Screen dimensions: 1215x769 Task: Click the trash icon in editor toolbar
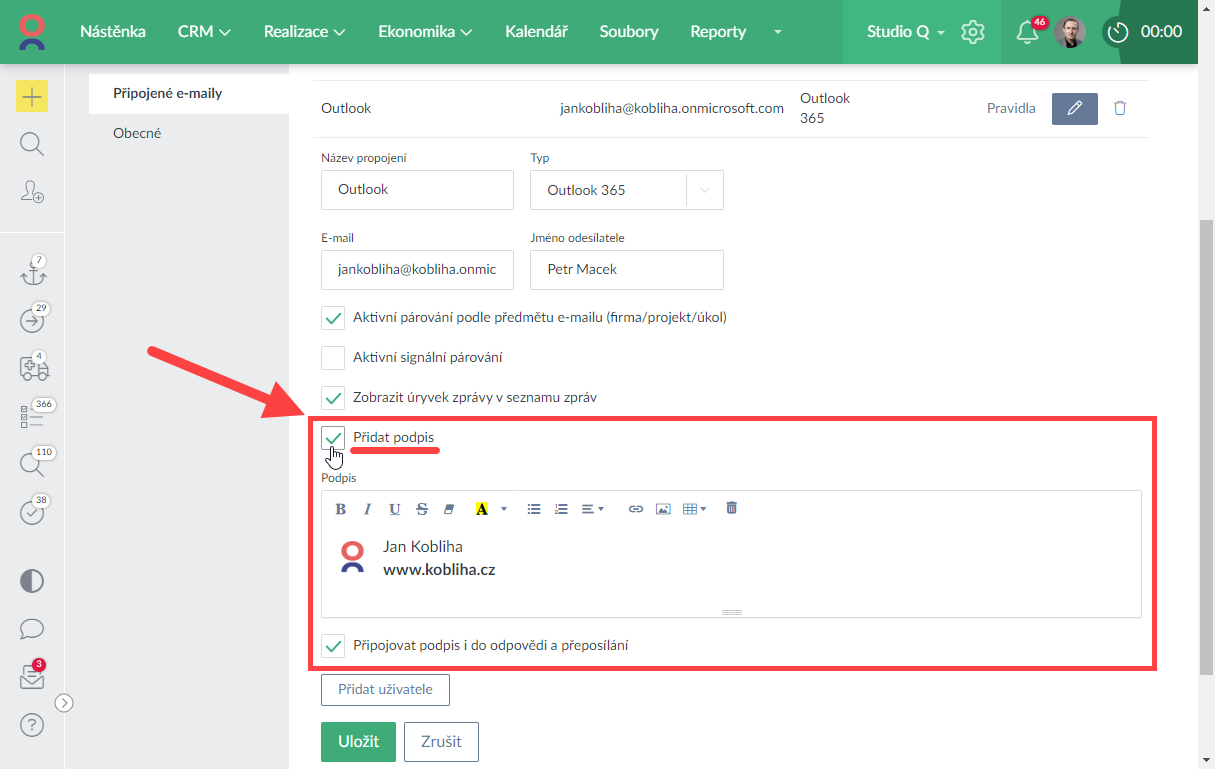point(731,508)
